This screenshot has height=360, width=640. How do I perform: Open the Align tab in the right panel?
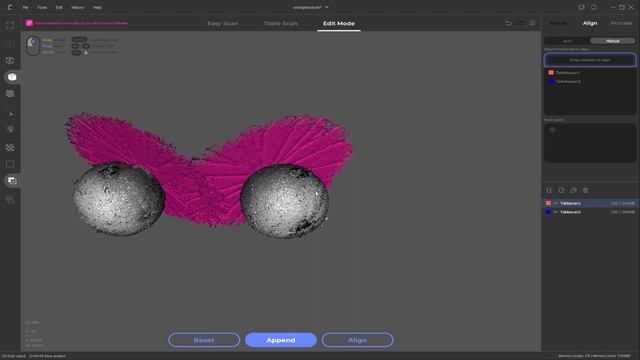pos(590,23)
